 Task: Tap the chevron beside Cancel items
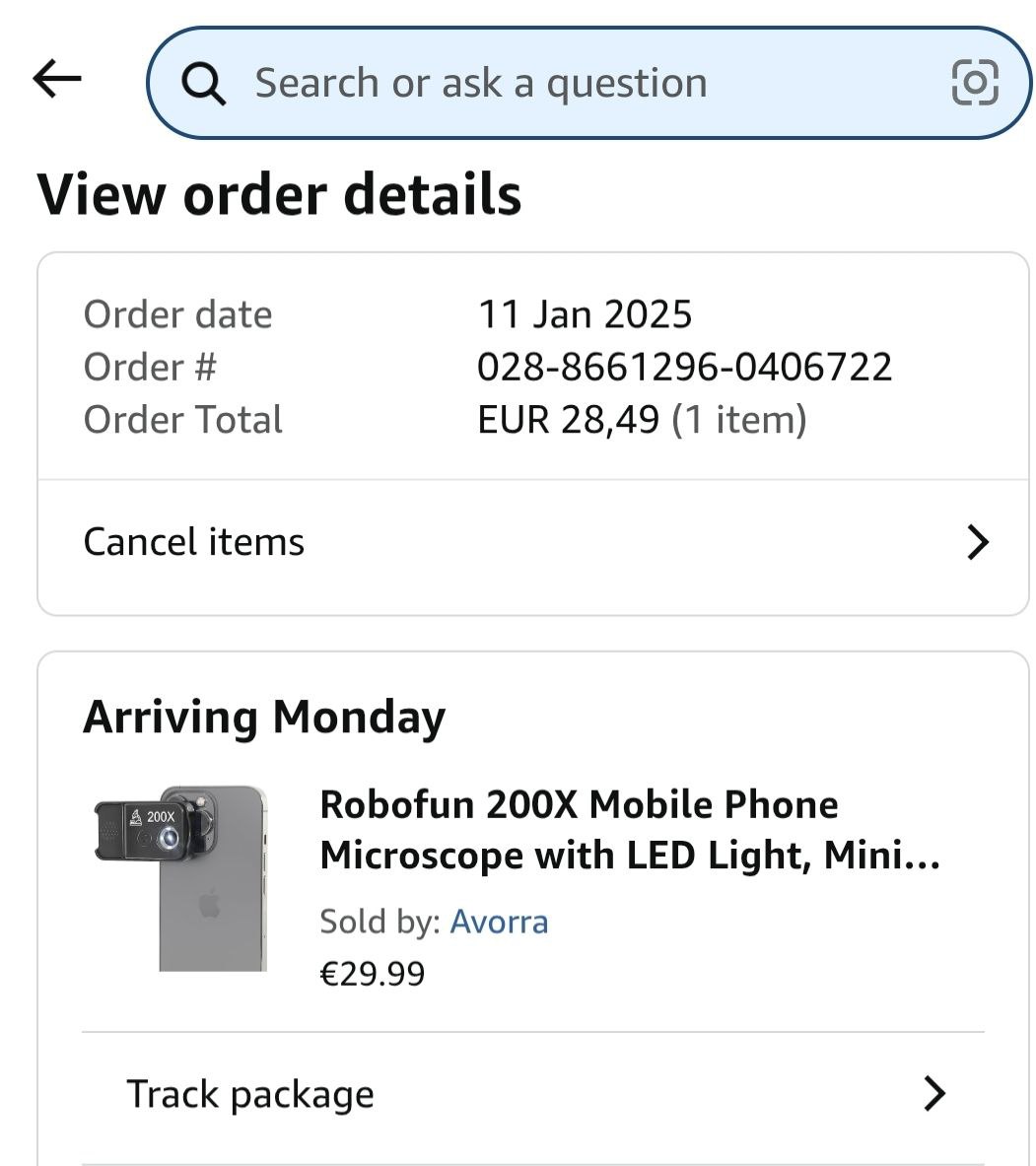coord(977,542)
